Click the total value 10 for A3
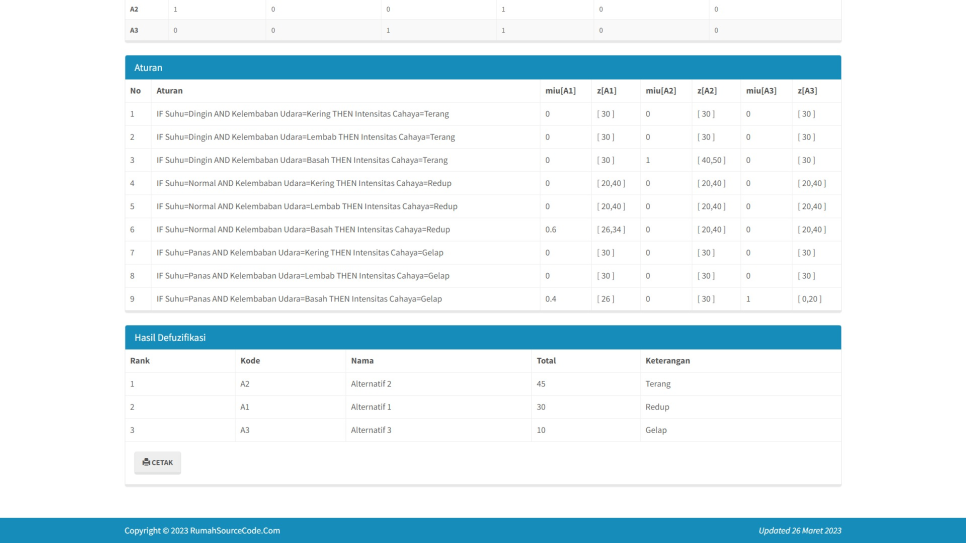Image resolution: width=966 pixels, height=543 pixels. coord(541,430)
